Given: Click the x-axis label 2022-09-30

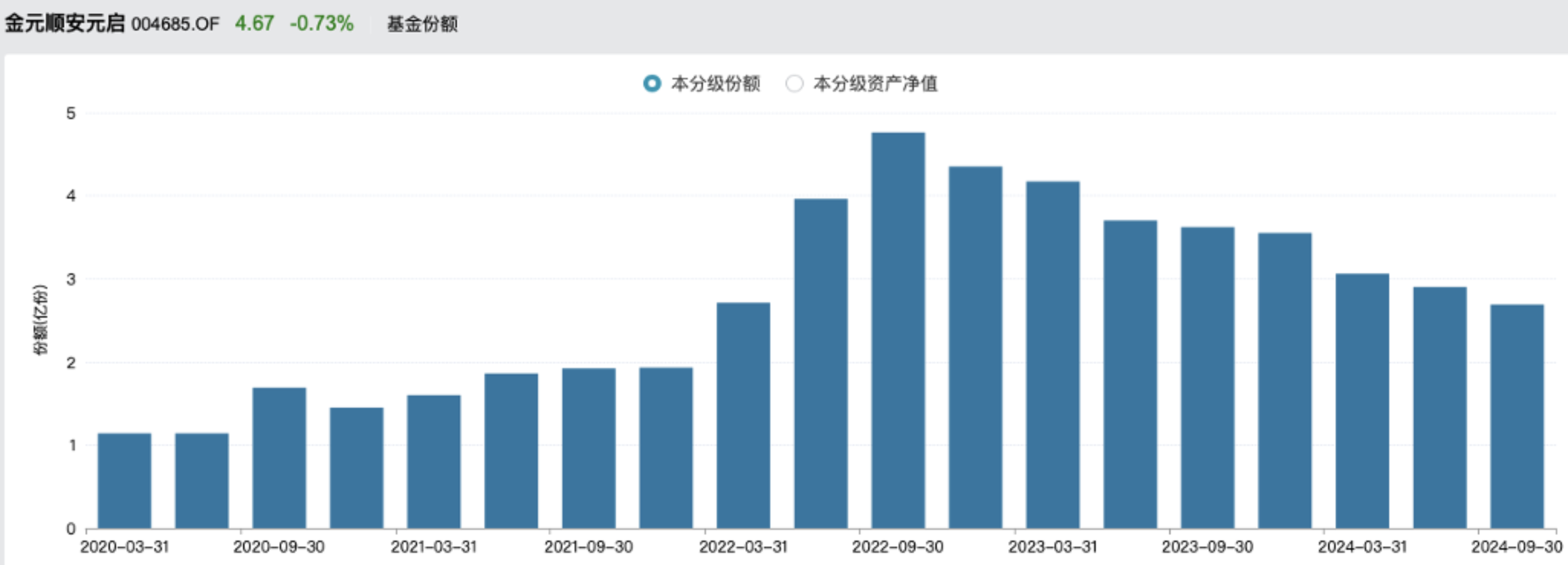Looking at the screenshot, I should (898, 547).
